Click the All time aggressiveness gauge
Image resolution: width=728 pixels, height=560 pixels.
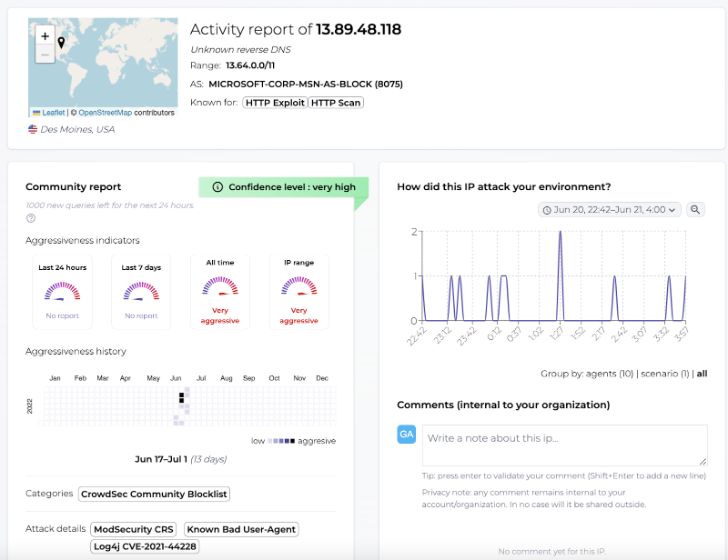pyautogui.click(x=220, y=290)
